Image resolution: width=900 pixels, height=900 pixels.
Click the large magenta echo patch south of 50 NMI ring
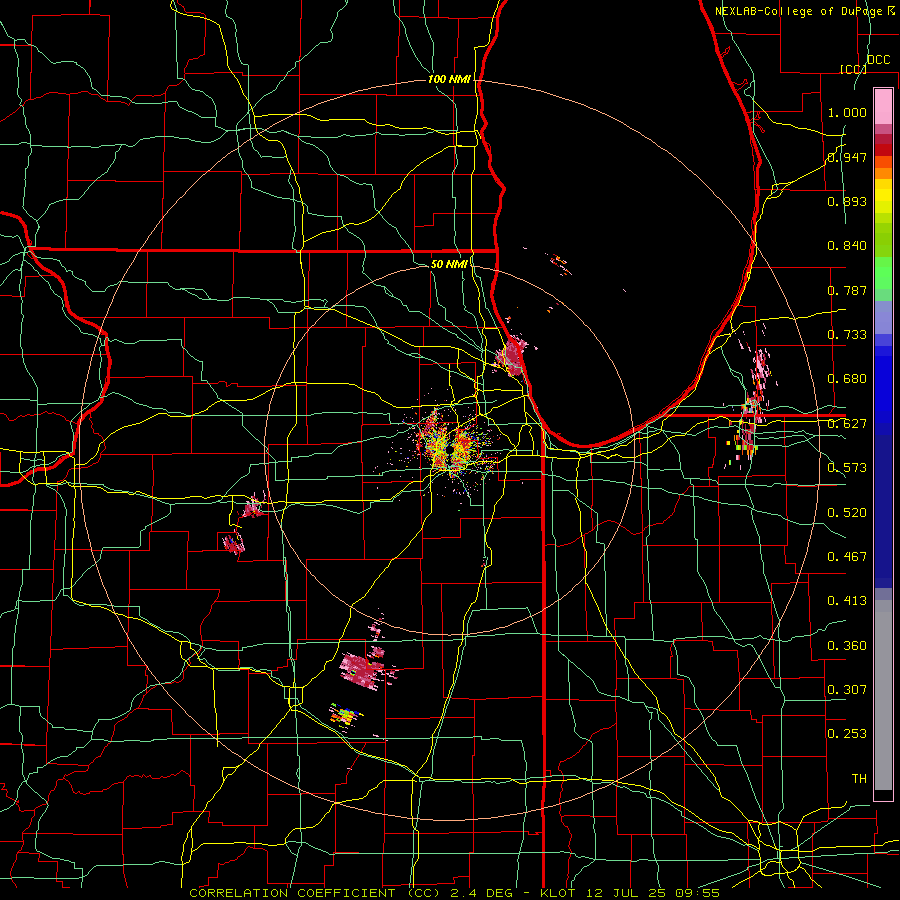363,669
